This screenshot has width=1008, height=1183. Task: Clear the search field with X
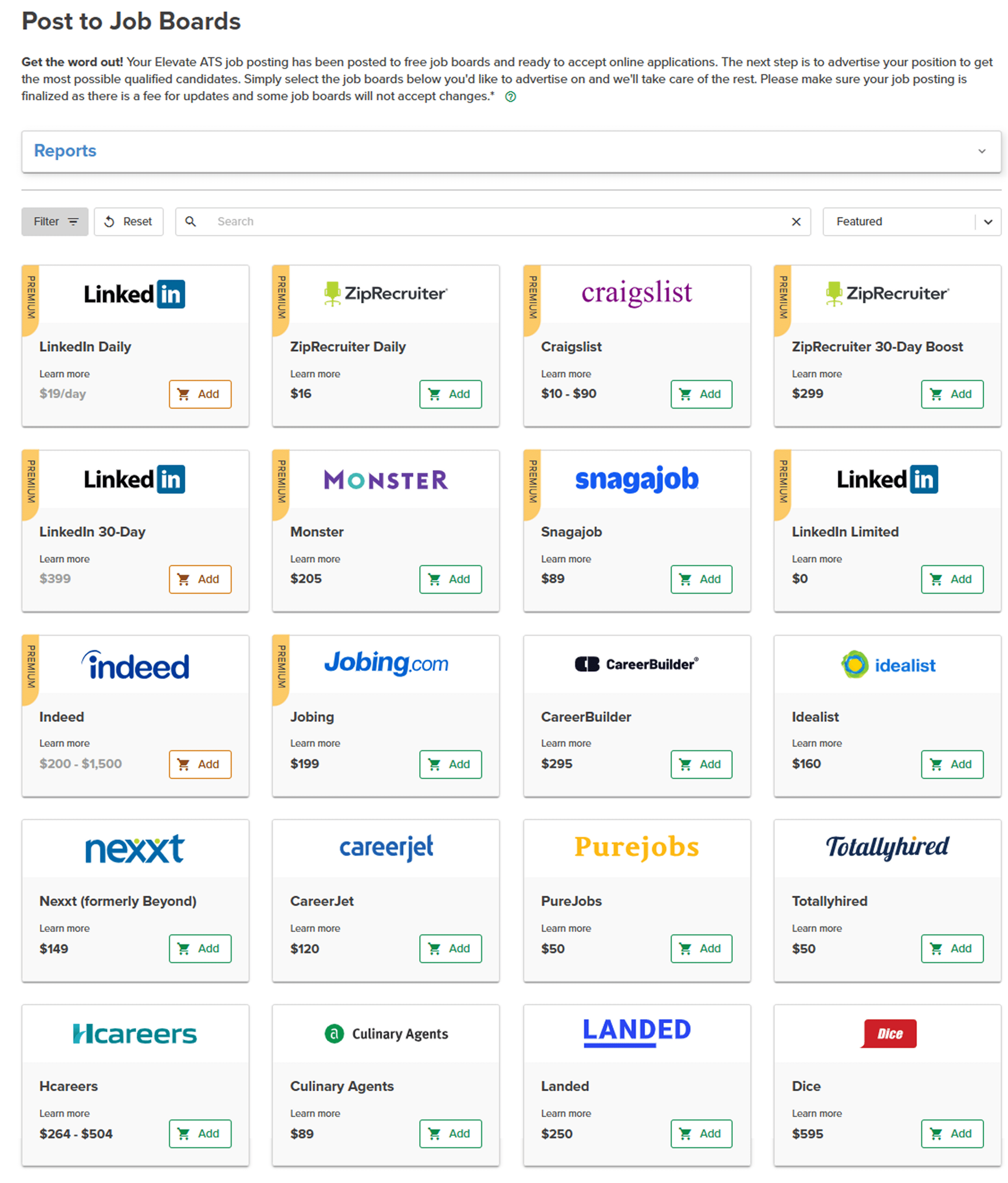796,222
